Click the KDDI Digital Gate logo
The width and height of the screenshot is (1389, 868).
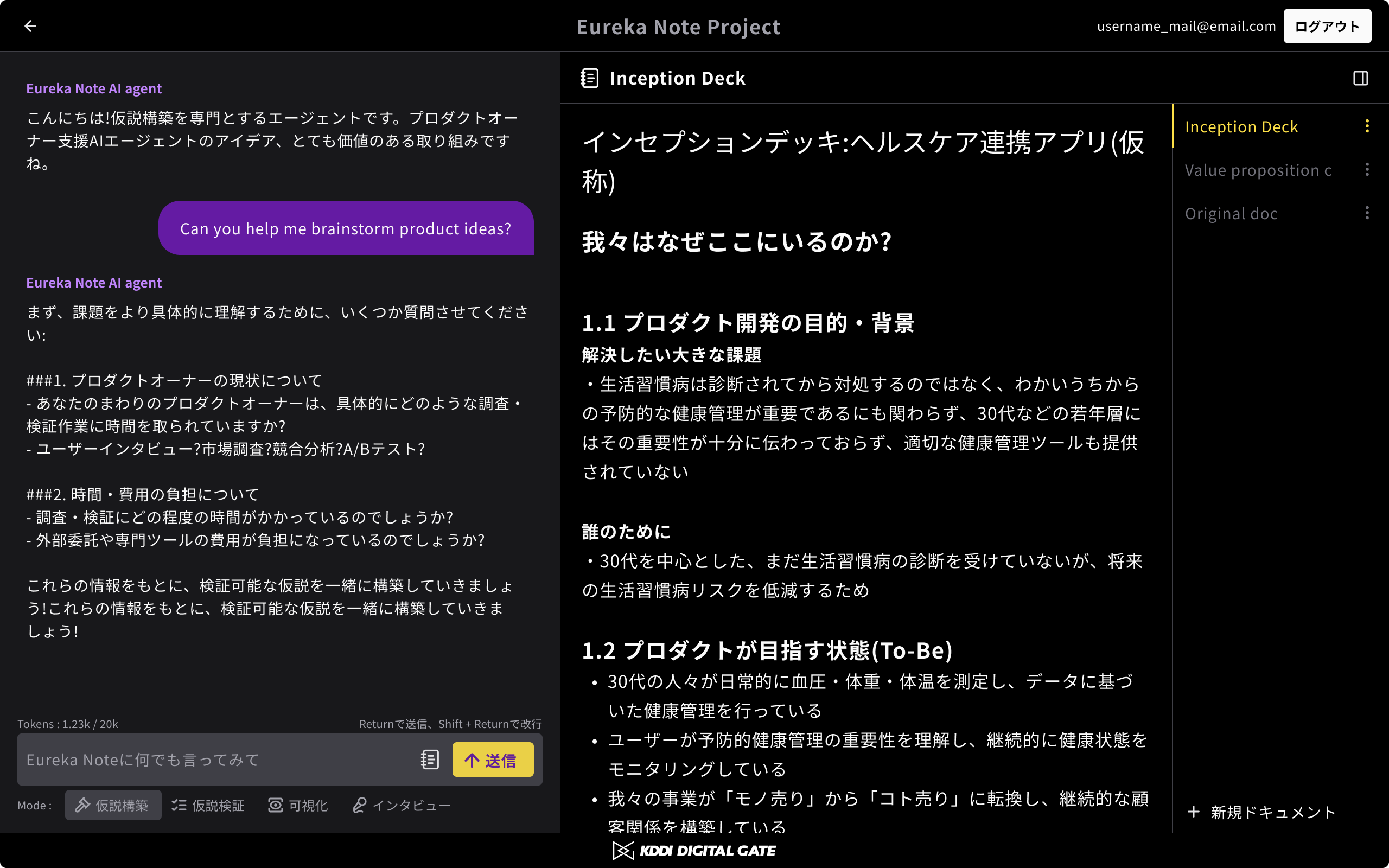(x=694, y=850)
